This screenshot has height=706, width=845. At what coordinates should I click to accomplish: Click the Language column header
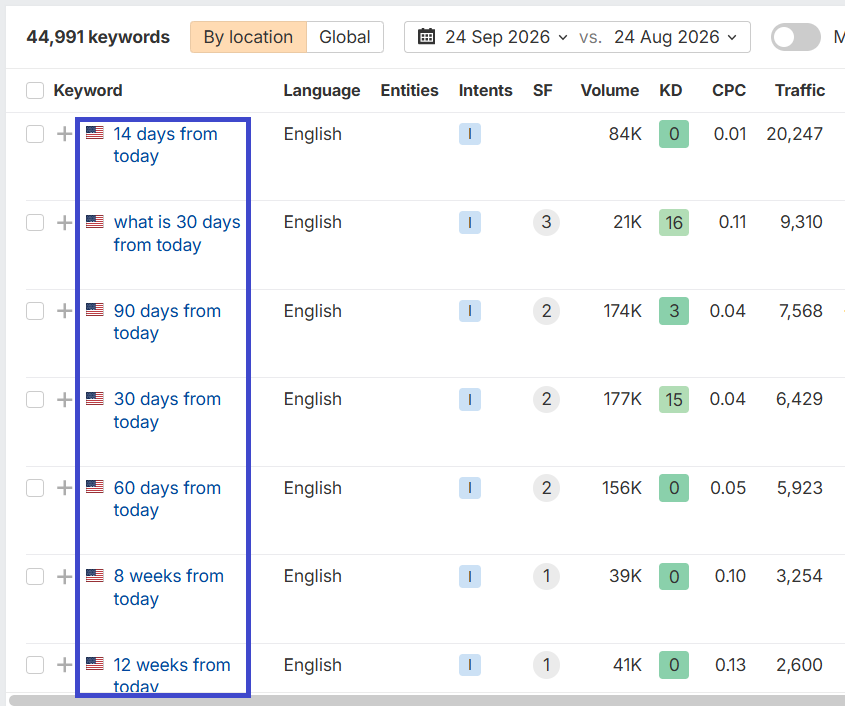pyautogui.click(x=322, y=90)
